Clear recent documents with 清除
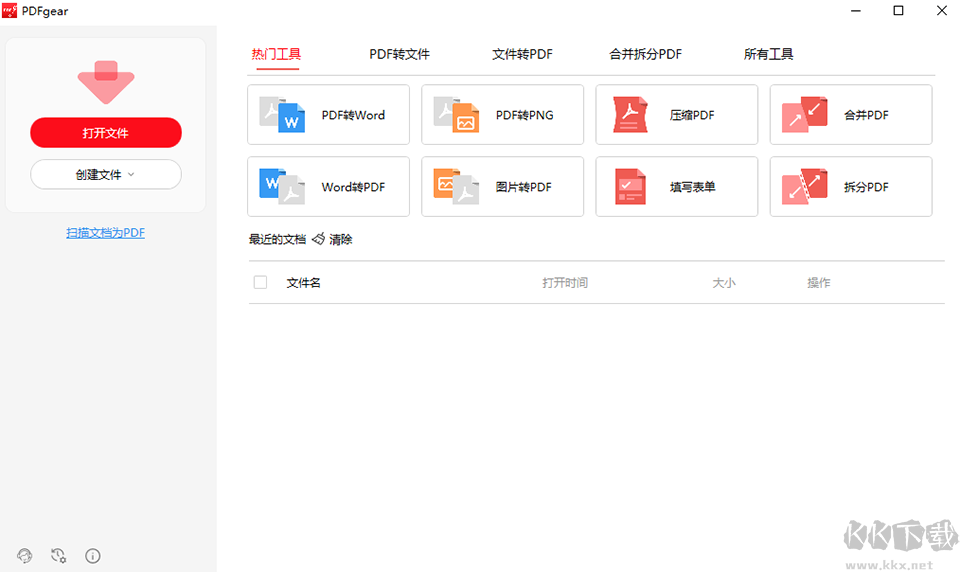 point(332,239)
